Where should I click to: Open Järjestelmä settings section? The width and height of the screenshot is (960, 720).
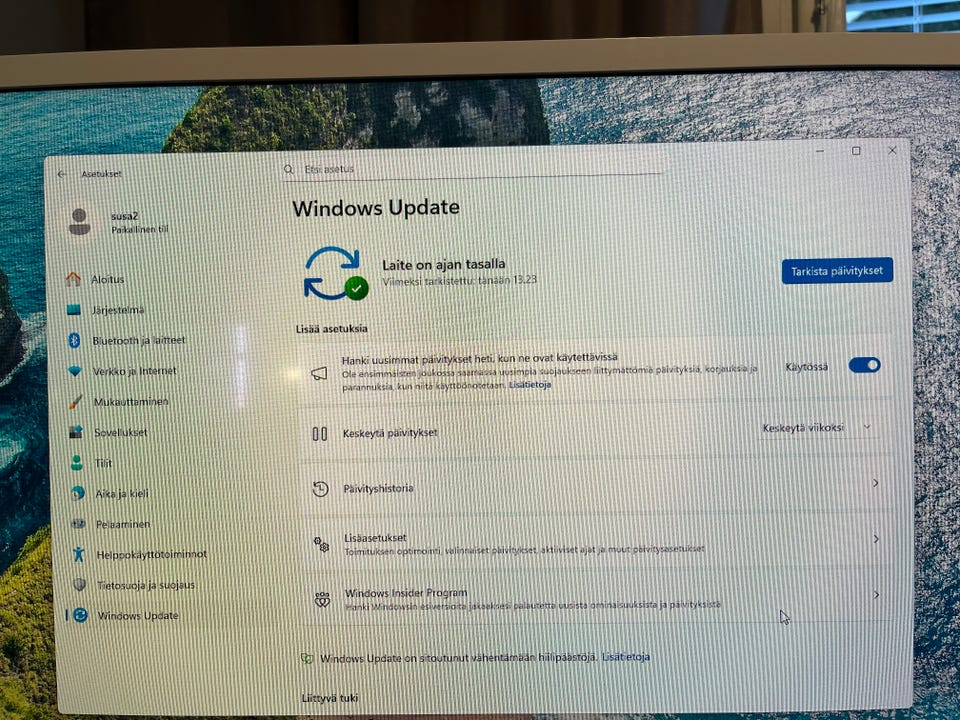[118, 310]
